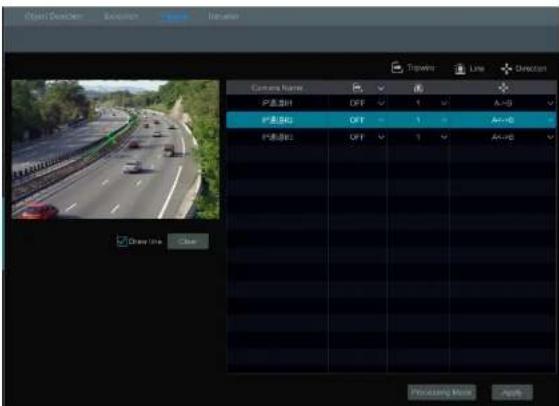Click the Line legend icon
The image size is (559, 406).
tap(460, 68)
